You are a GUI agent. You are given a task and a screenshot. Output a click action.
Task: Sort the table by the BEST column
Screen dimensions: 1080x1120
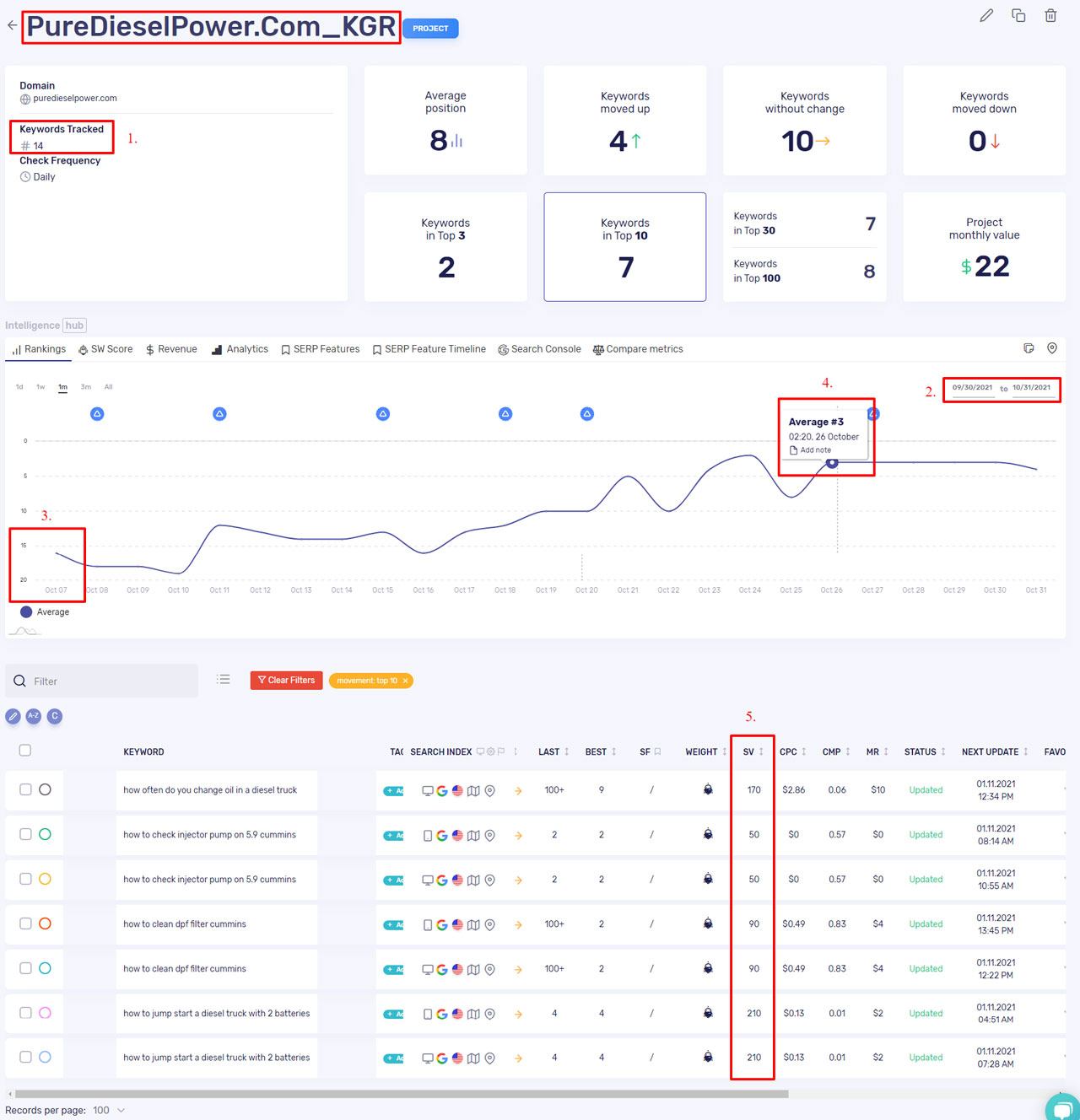[601, 751]
